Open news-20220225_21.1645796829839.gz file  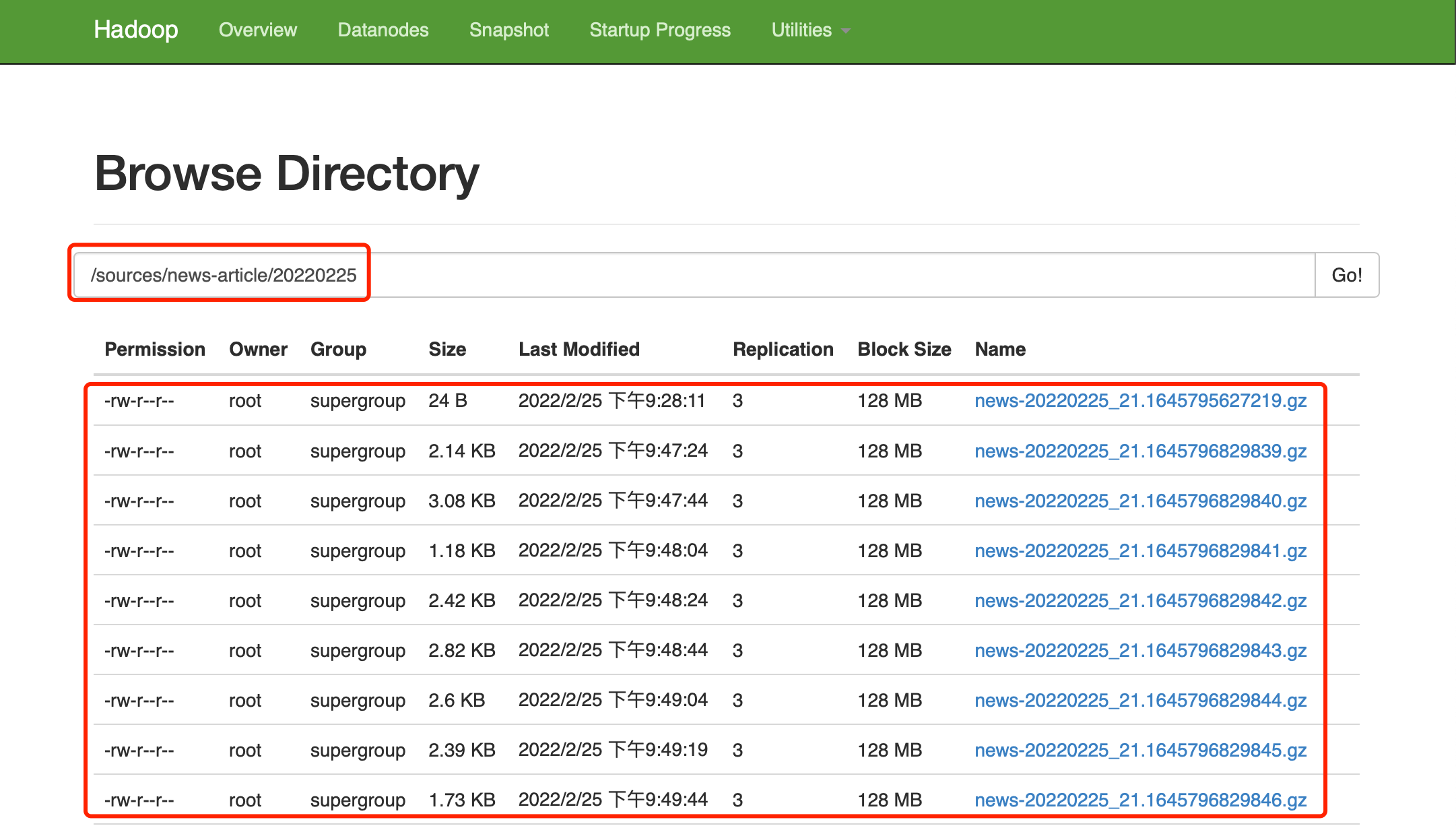pyautogui.click(x=1141, y=451)
